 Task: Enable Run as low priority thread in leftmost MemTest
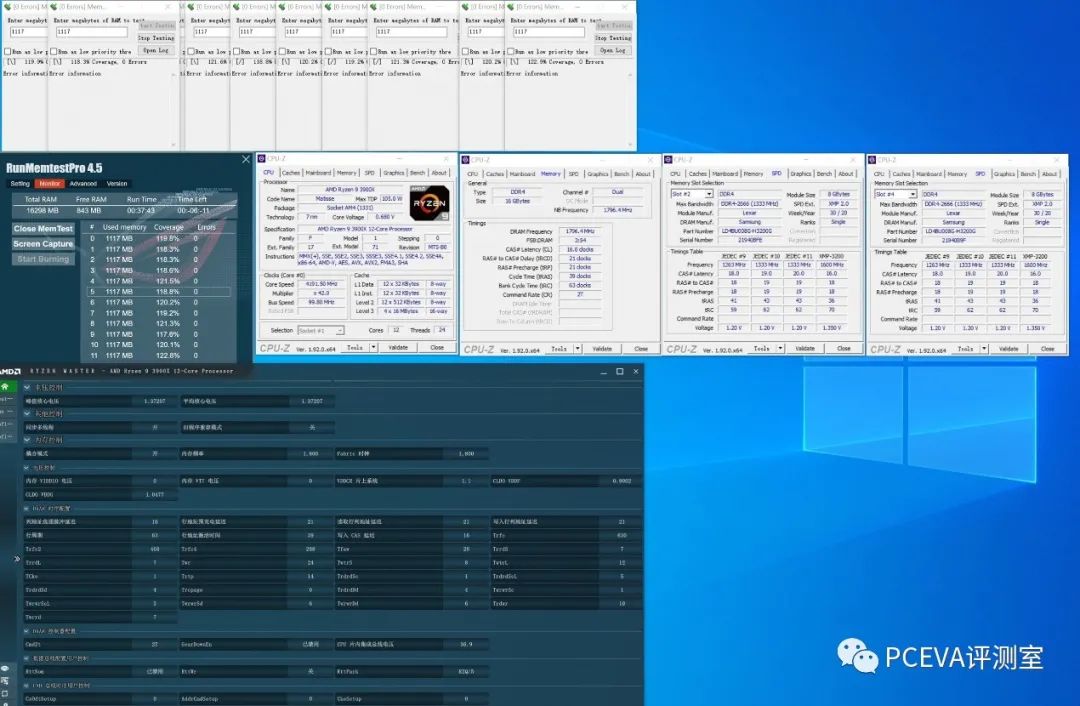pyautogui.click(x=8, y=50)
